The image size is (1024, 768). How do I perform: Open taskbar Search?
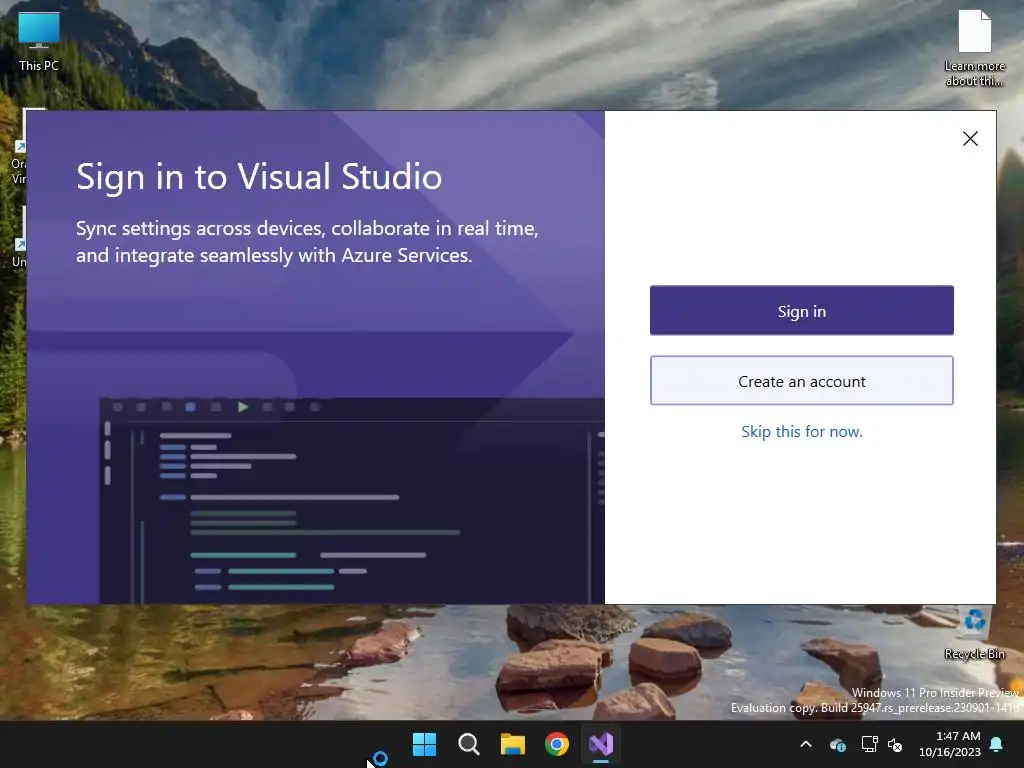(468, 744)
